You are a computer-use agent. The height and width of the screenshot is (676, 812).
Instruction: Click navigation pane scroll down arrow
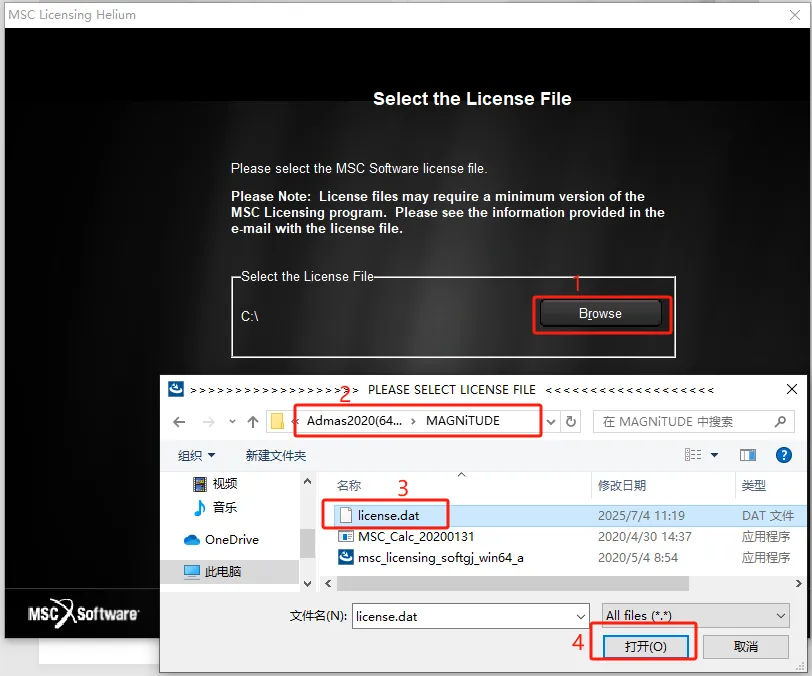coord(308,584)
